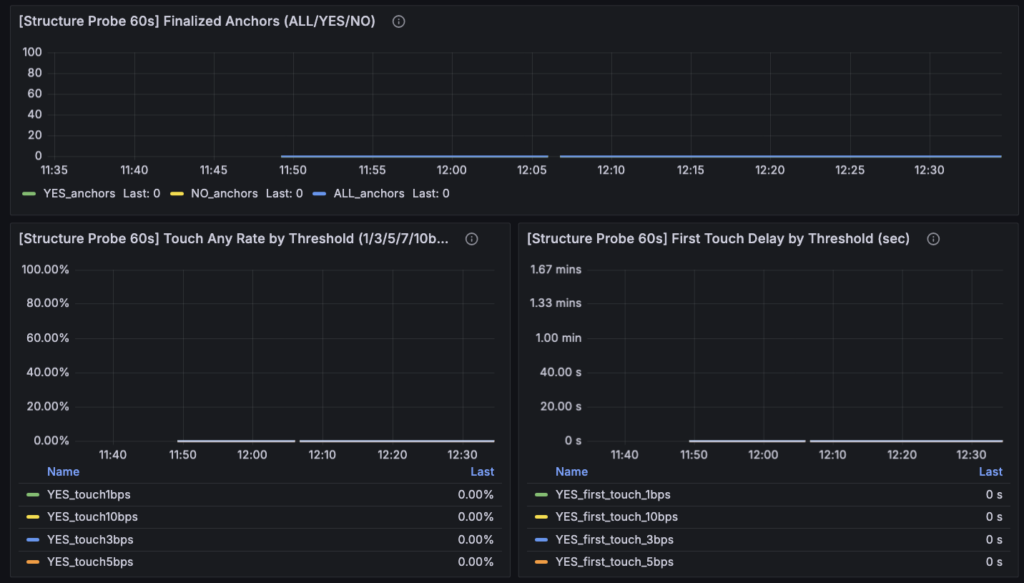Select YES_touch3bps series in legend

click(x=90, y=540)
